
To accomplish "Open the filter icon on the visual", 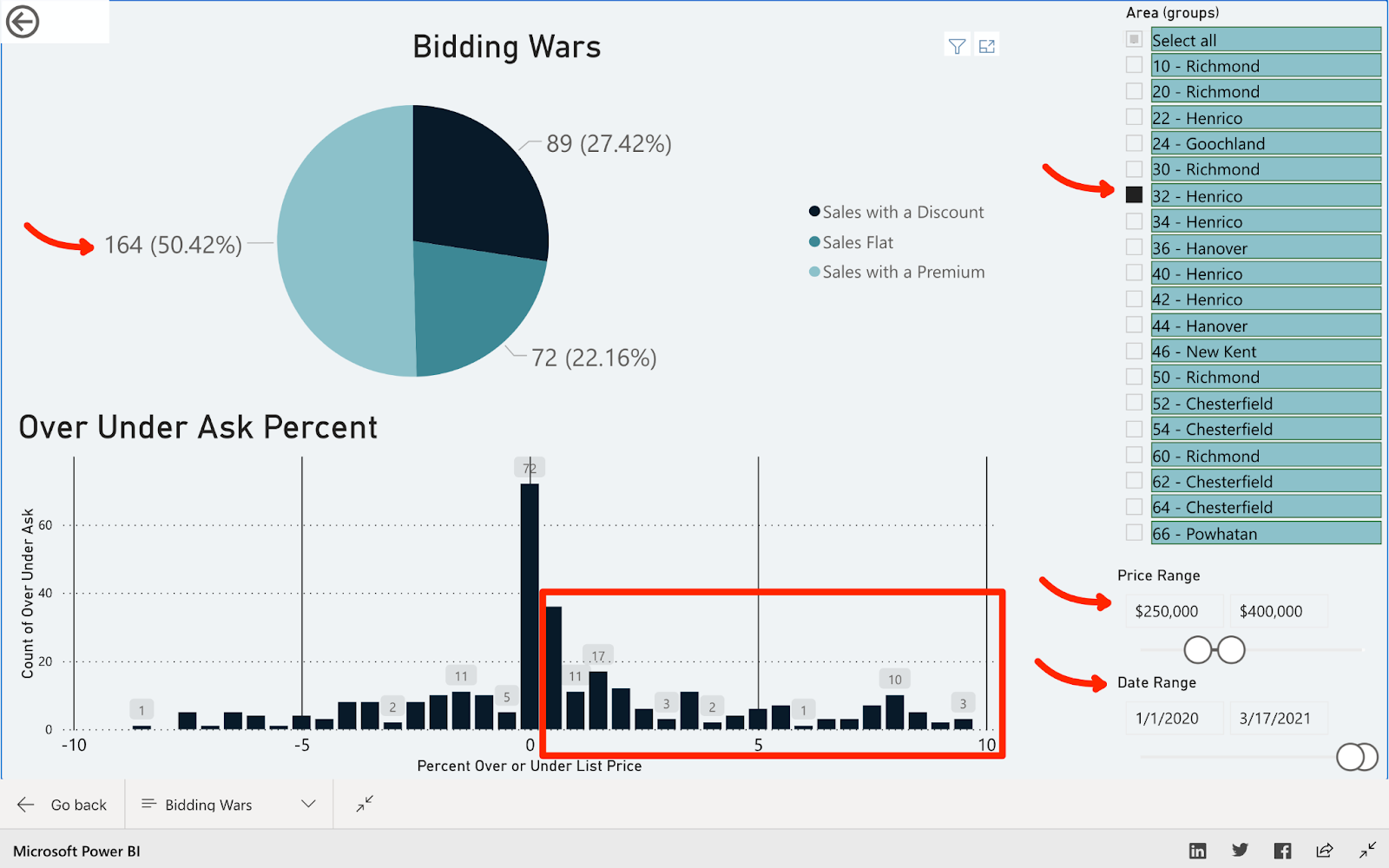I will tap(957, 46).
